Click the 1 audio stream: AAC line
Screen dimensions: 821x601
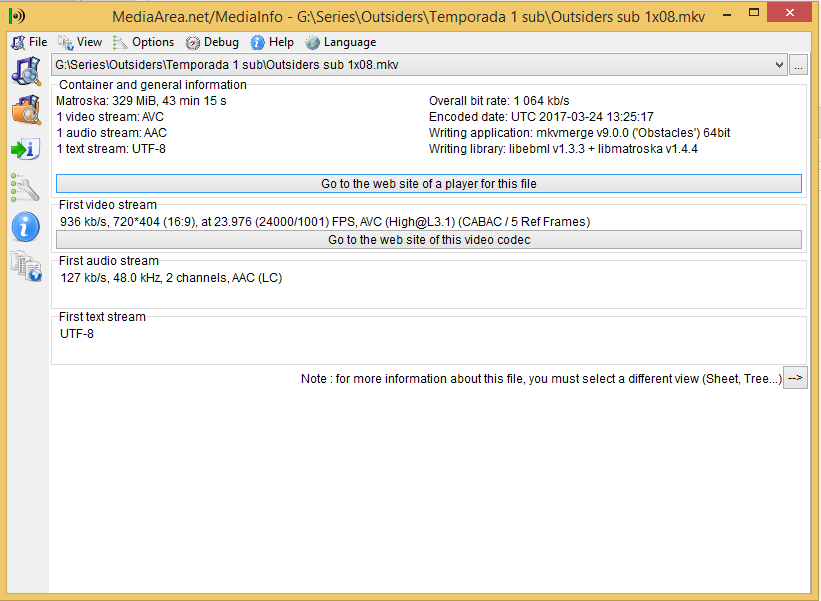coord(112,133)
